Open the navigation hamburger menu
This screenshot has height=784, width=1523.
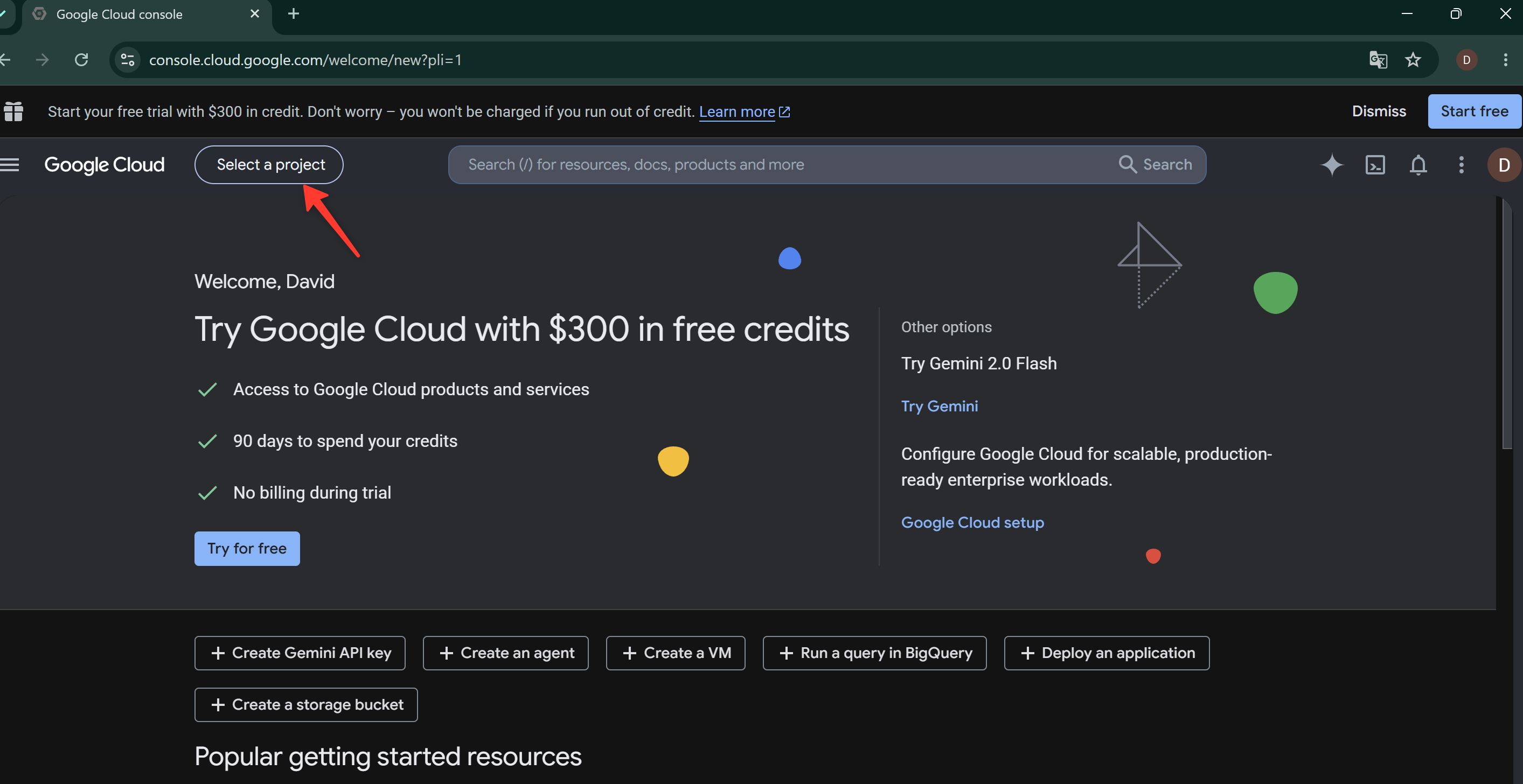click(x=10, y=165)
